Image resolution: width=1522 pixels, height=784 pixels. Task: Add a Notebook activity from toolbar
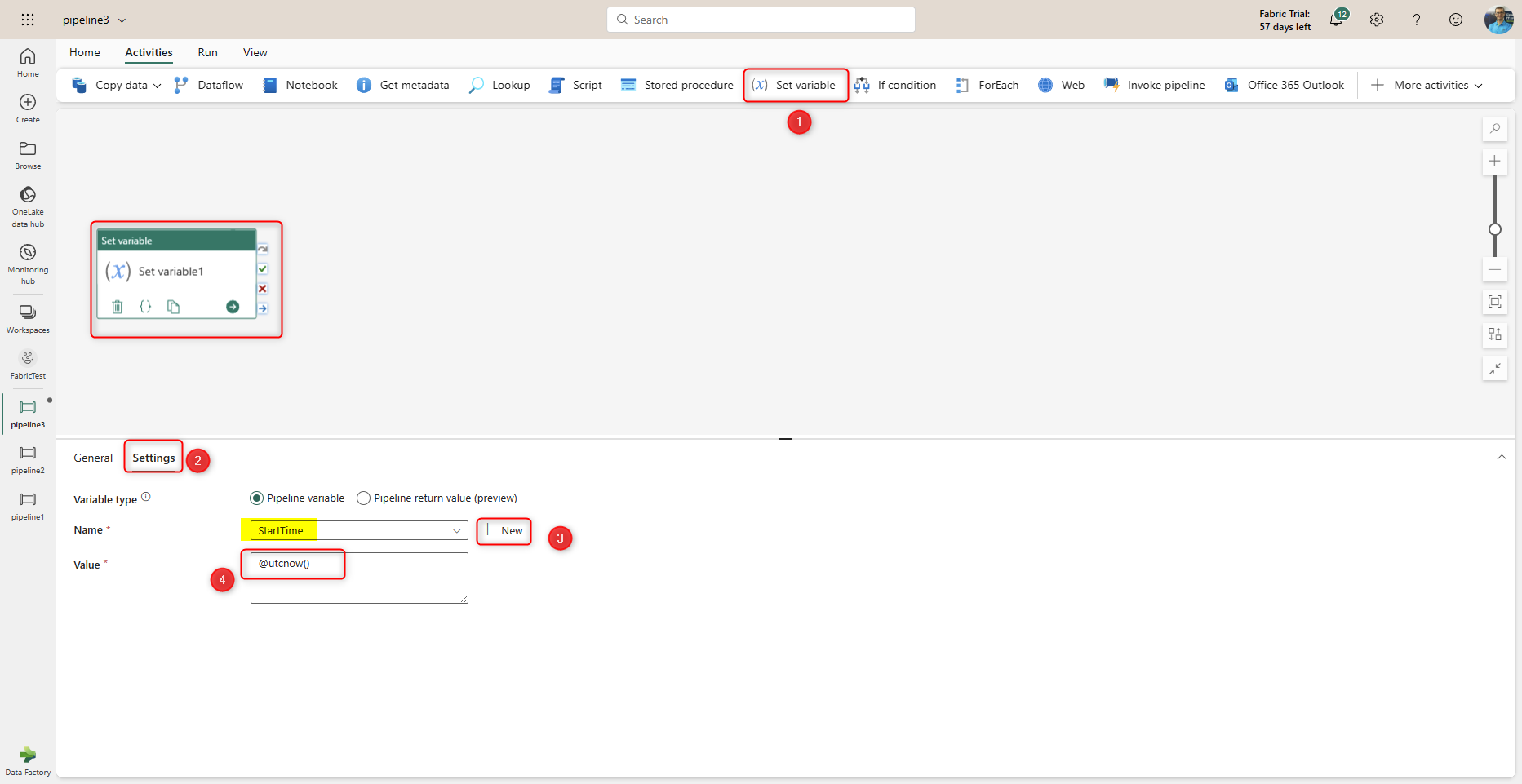(300, 85)
